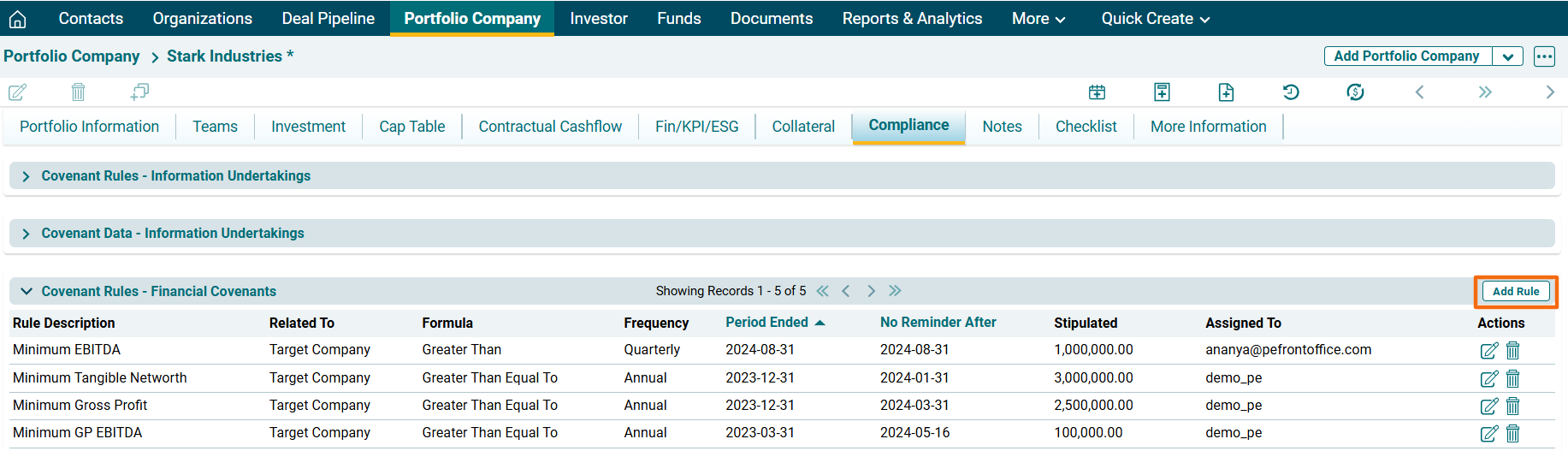
Task: Expand Covenant Data - Information Undertakings section
Action: 26,234
